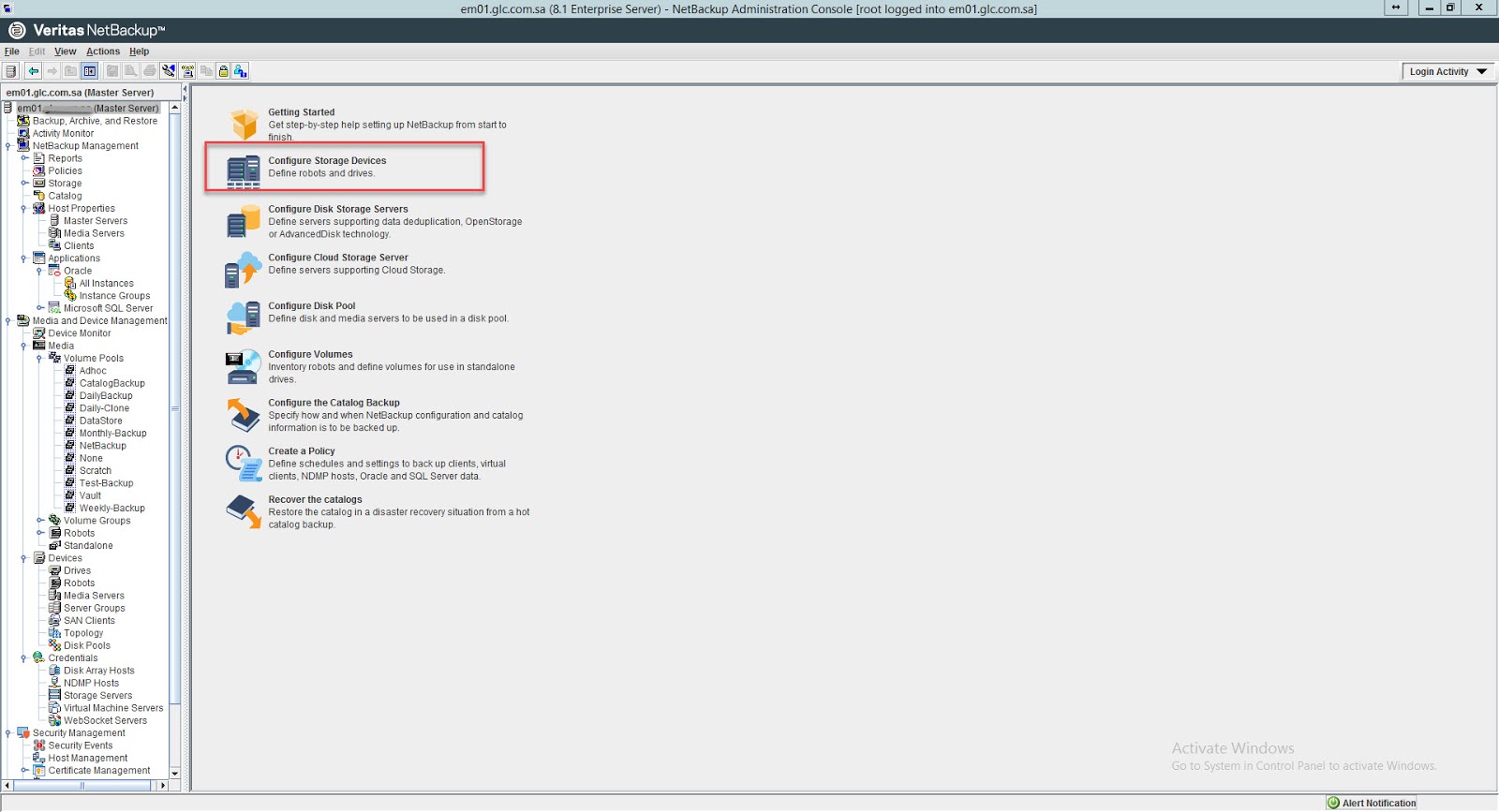The image size is (1499, 812).
Task: Open Create a Policy wizard
Action: click(302, 451)
